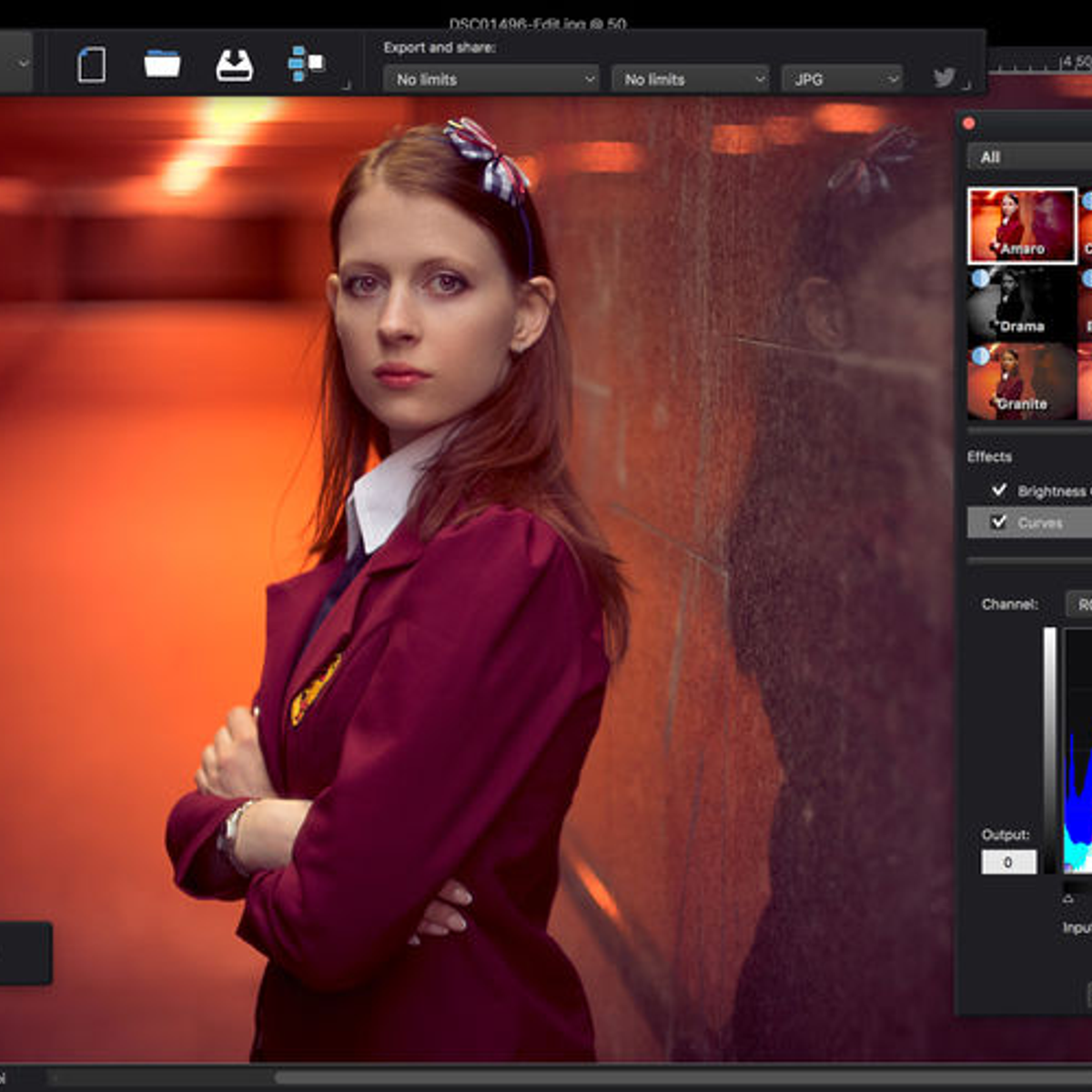This screenshot has width=1092, height=1092.
Task: Toggle the Brightness effect checkbox
Action: (x=999, y=490)
